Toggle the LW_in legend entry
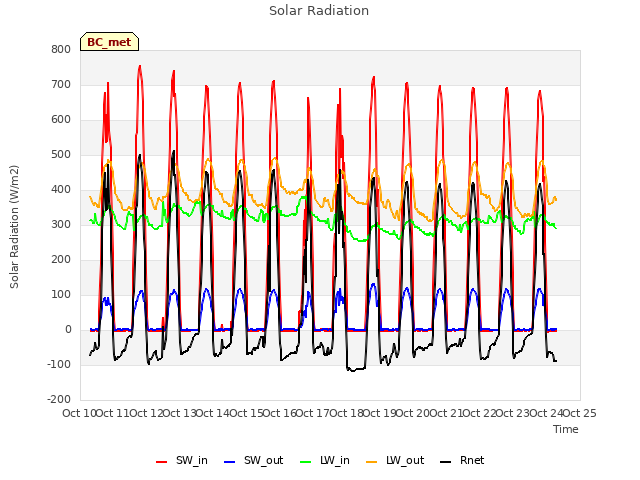 (x=325, y=460)
